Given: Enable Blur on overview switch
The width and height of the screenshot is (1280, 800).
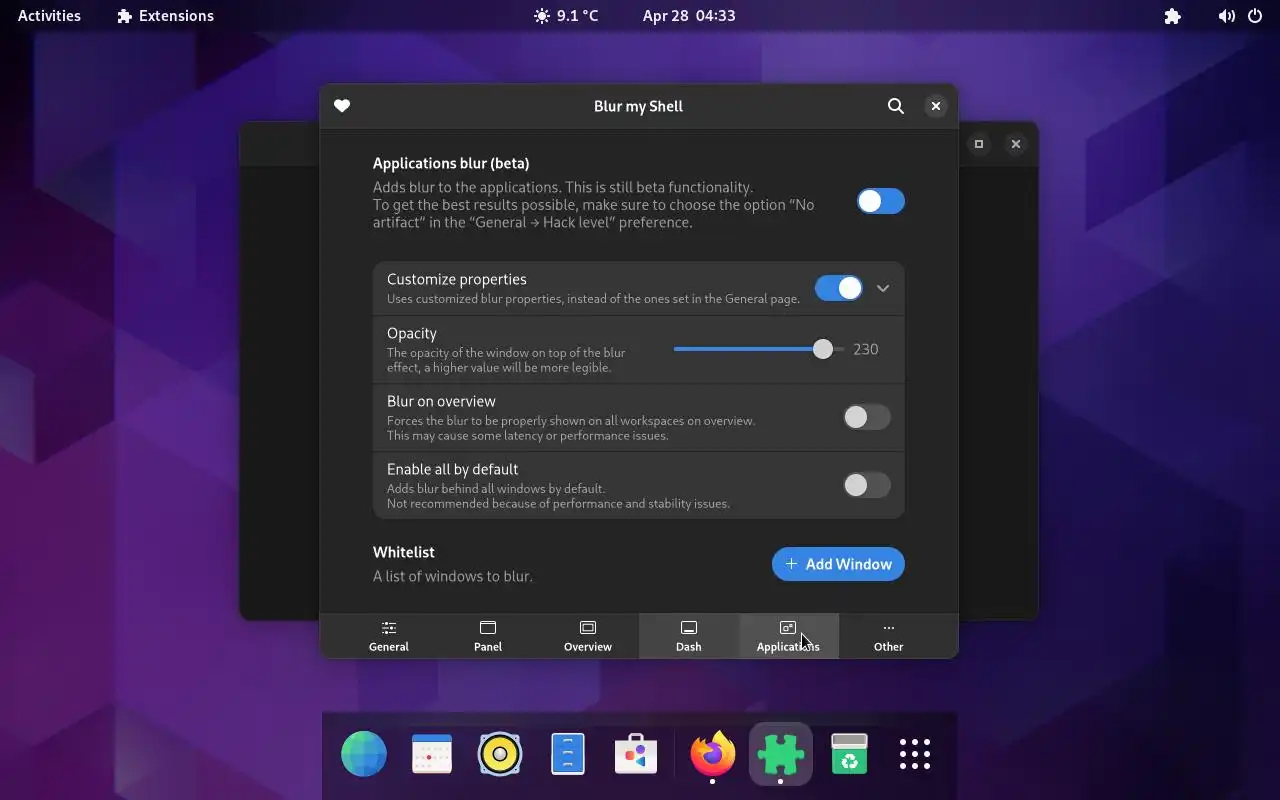Looking at the screenshot, I should coord(867,417).
